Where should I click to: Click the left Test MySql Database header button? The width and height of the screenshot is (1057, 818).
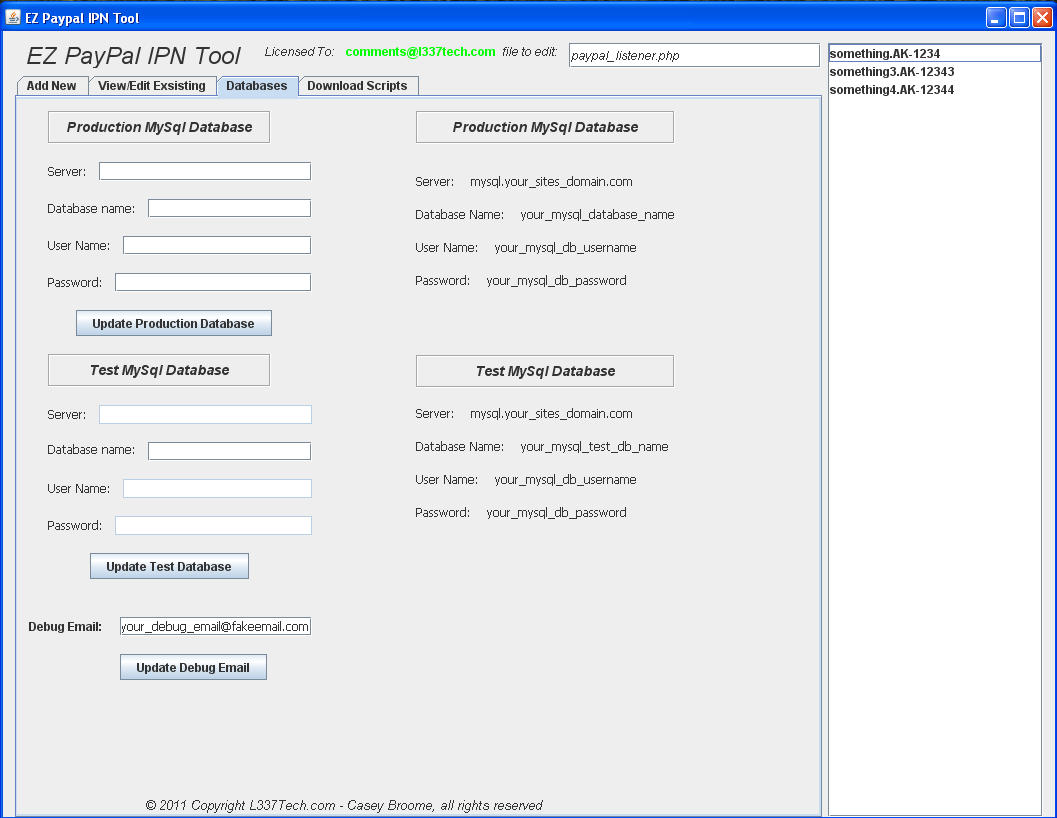[x=159, y=370]
